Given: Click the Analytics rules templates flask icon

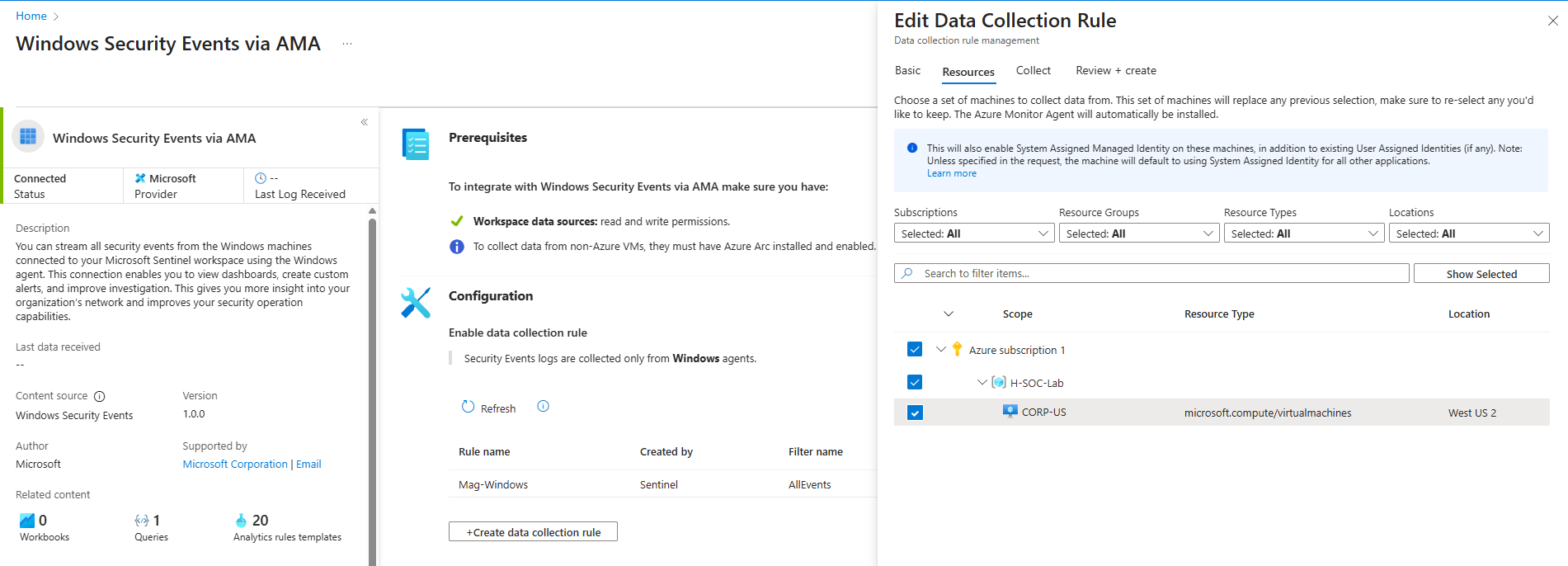Looking at the screenshot, I should pos(241,521).
